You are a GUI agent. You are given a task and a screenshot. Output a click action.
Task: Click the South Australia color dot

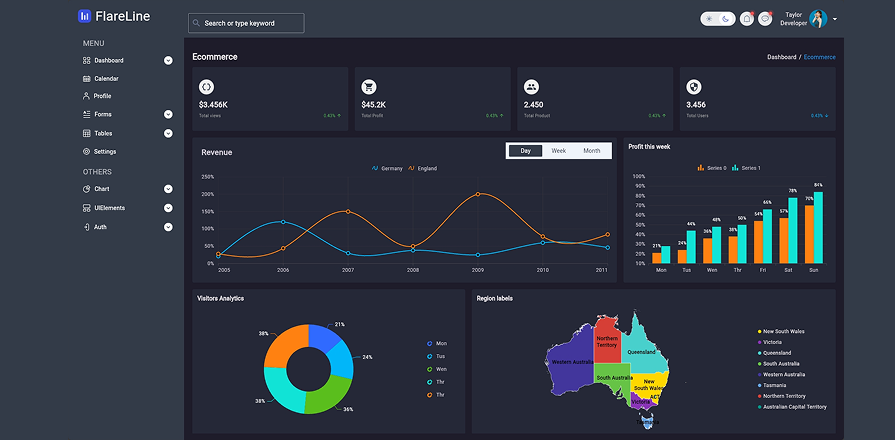tap(760, 364)
